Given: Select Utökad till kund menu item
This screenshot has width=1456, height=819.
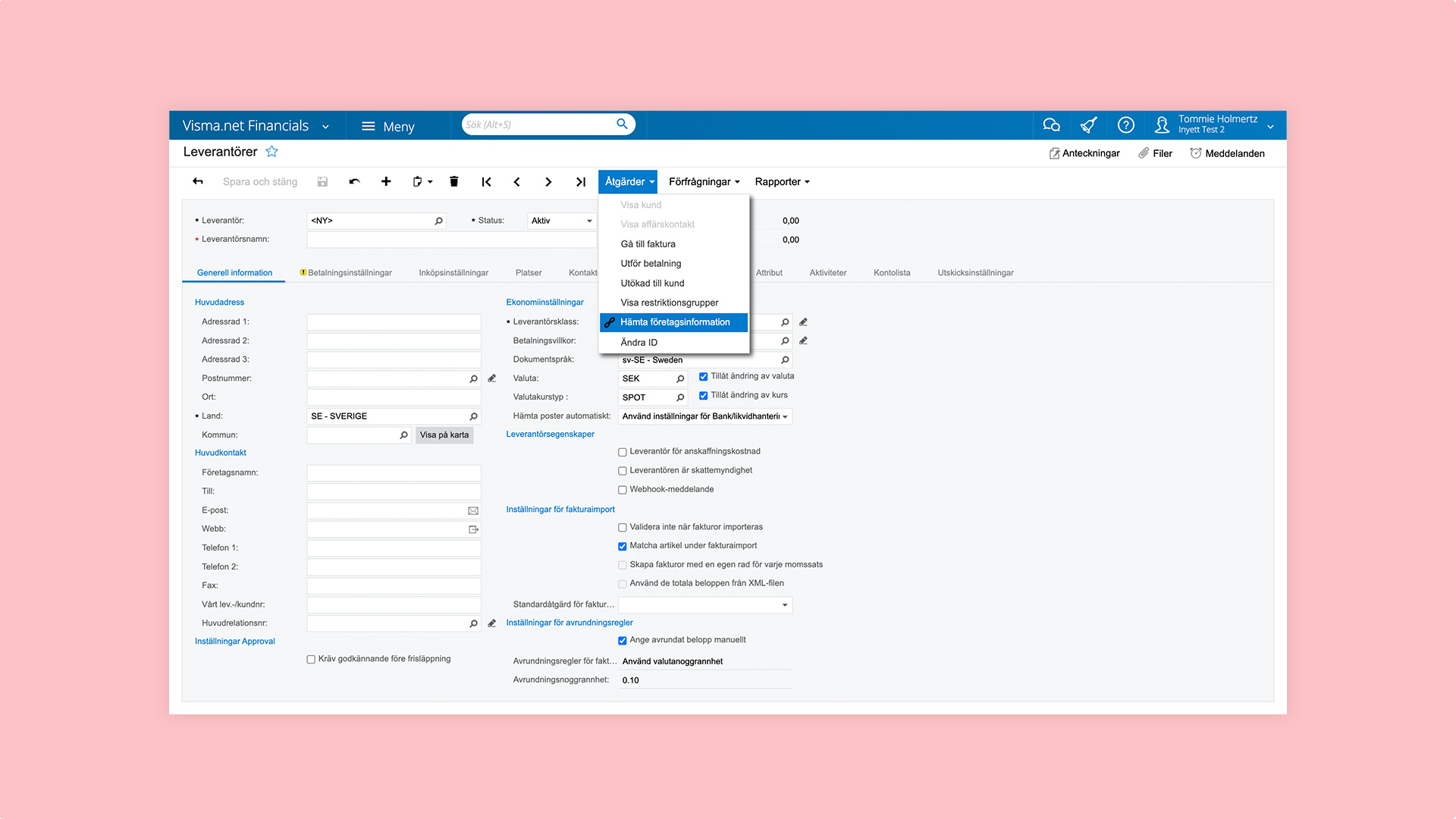Looking at the screenshot, I should 673,284.
